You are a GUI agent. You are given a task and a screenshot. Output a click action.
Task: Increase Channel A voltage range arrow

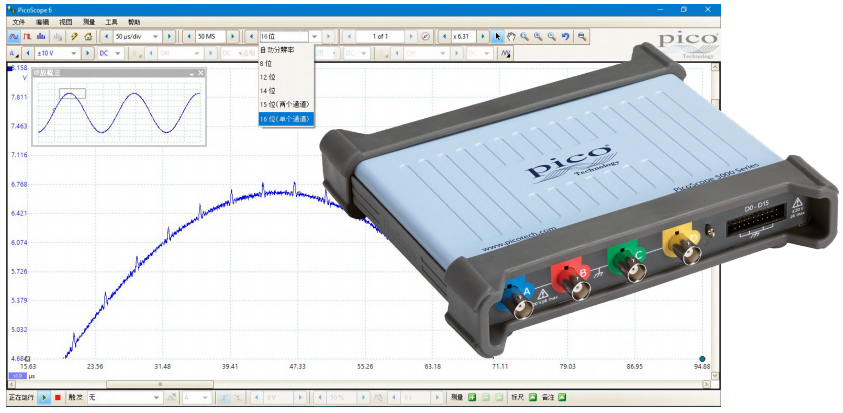[88, 54]
